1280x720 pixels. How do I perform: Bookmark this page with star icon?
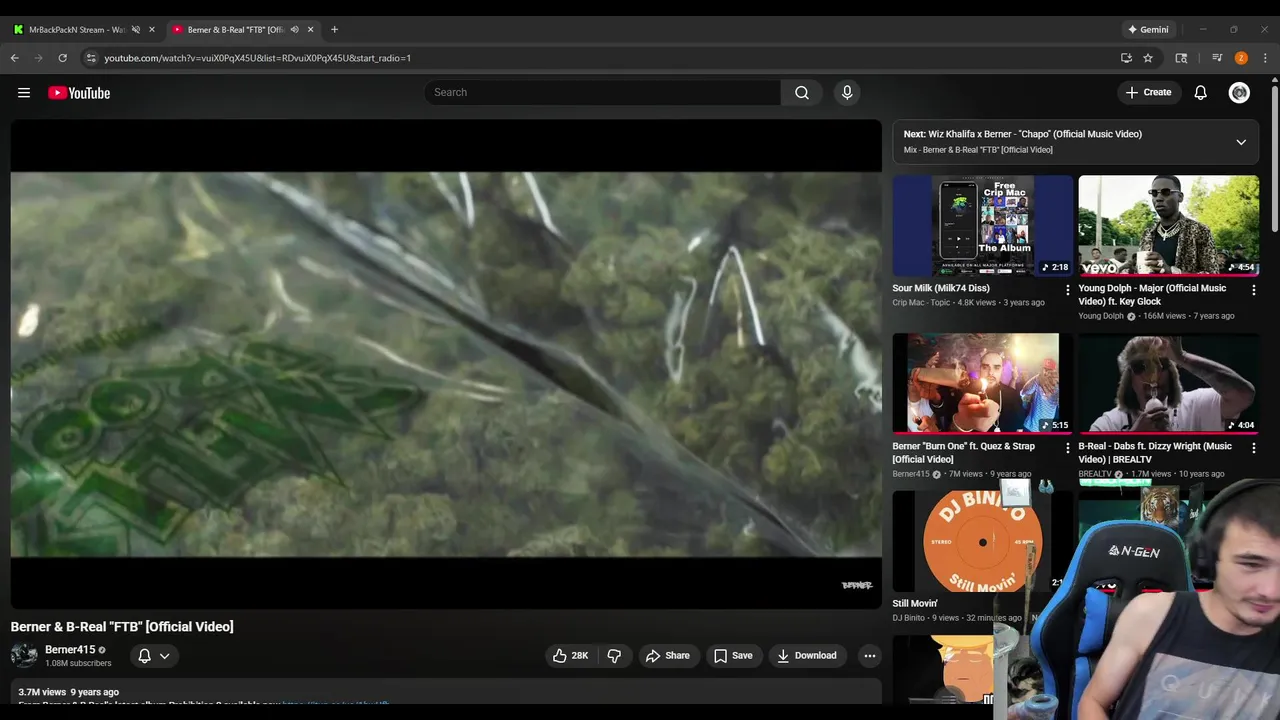click(1148, 58)
